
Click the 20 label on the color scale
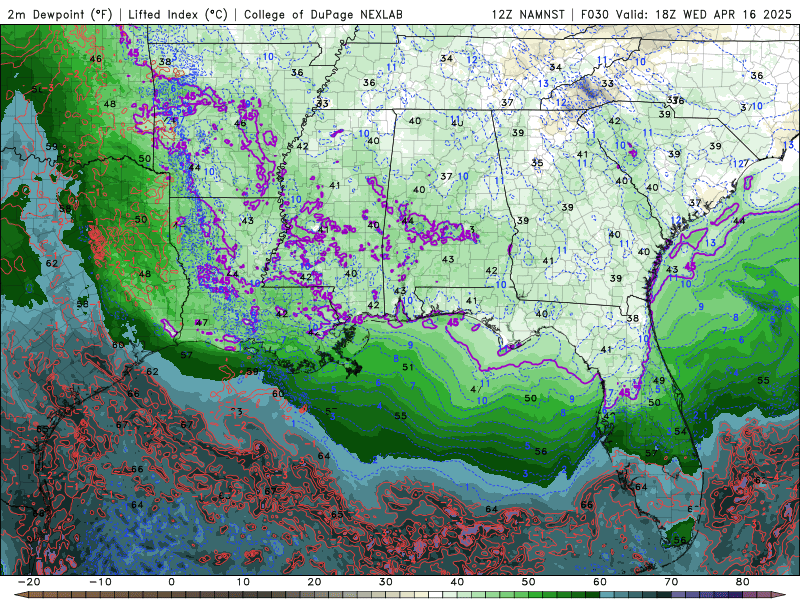[314, 582]
